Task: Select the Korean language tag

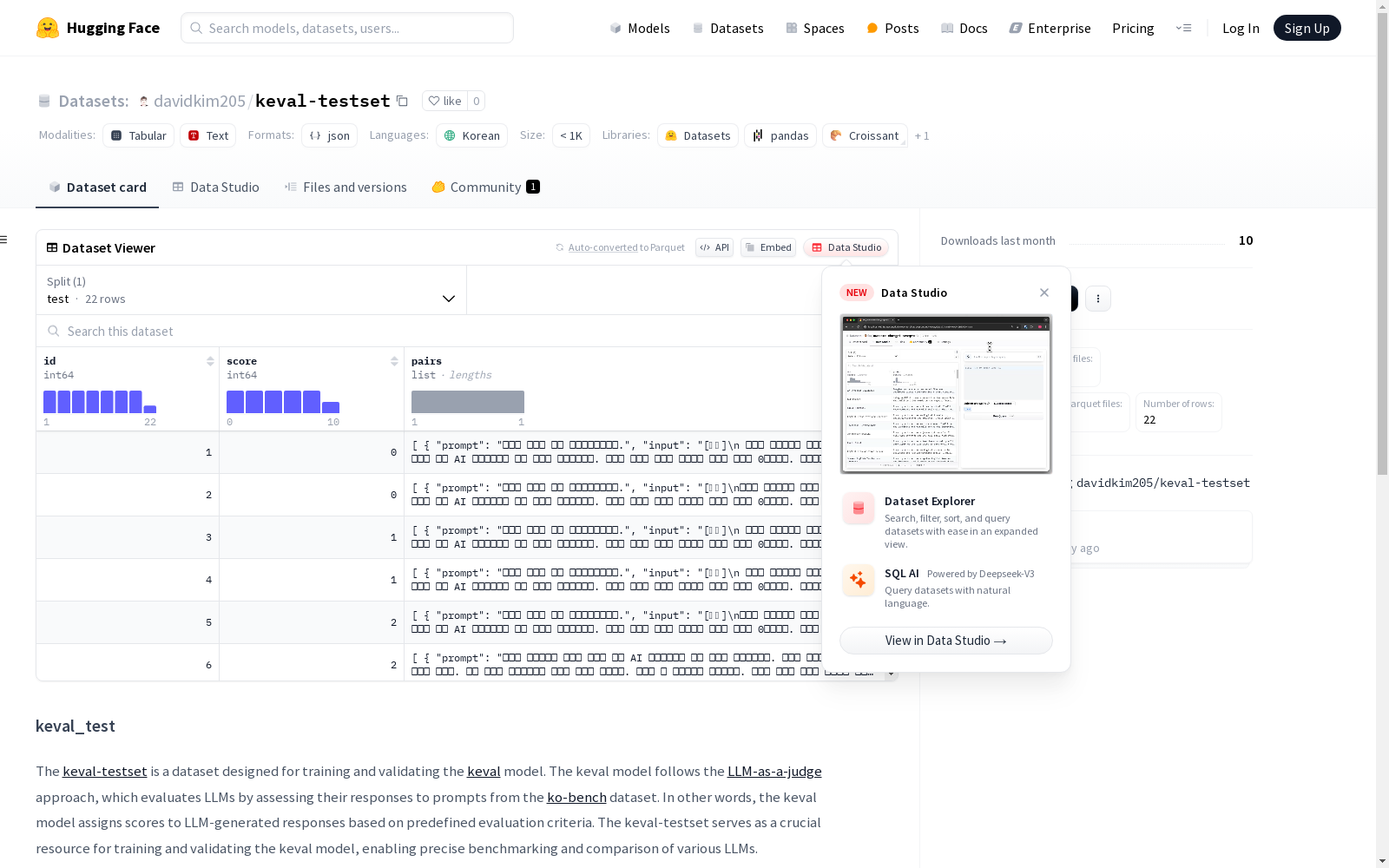Action: pos(472,135)
